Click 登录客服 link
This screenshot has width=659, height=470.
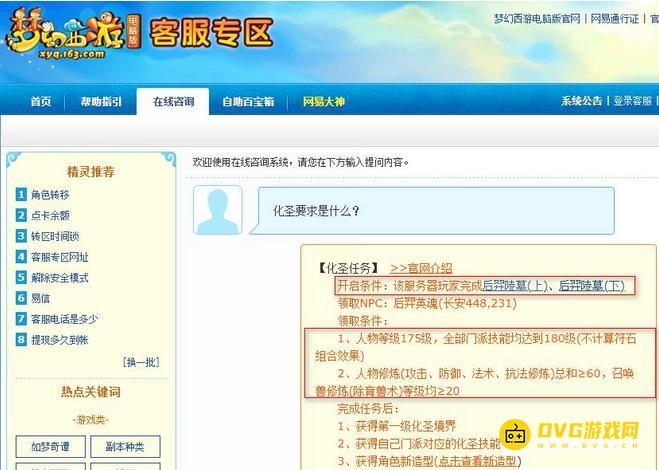coord(633,101)
